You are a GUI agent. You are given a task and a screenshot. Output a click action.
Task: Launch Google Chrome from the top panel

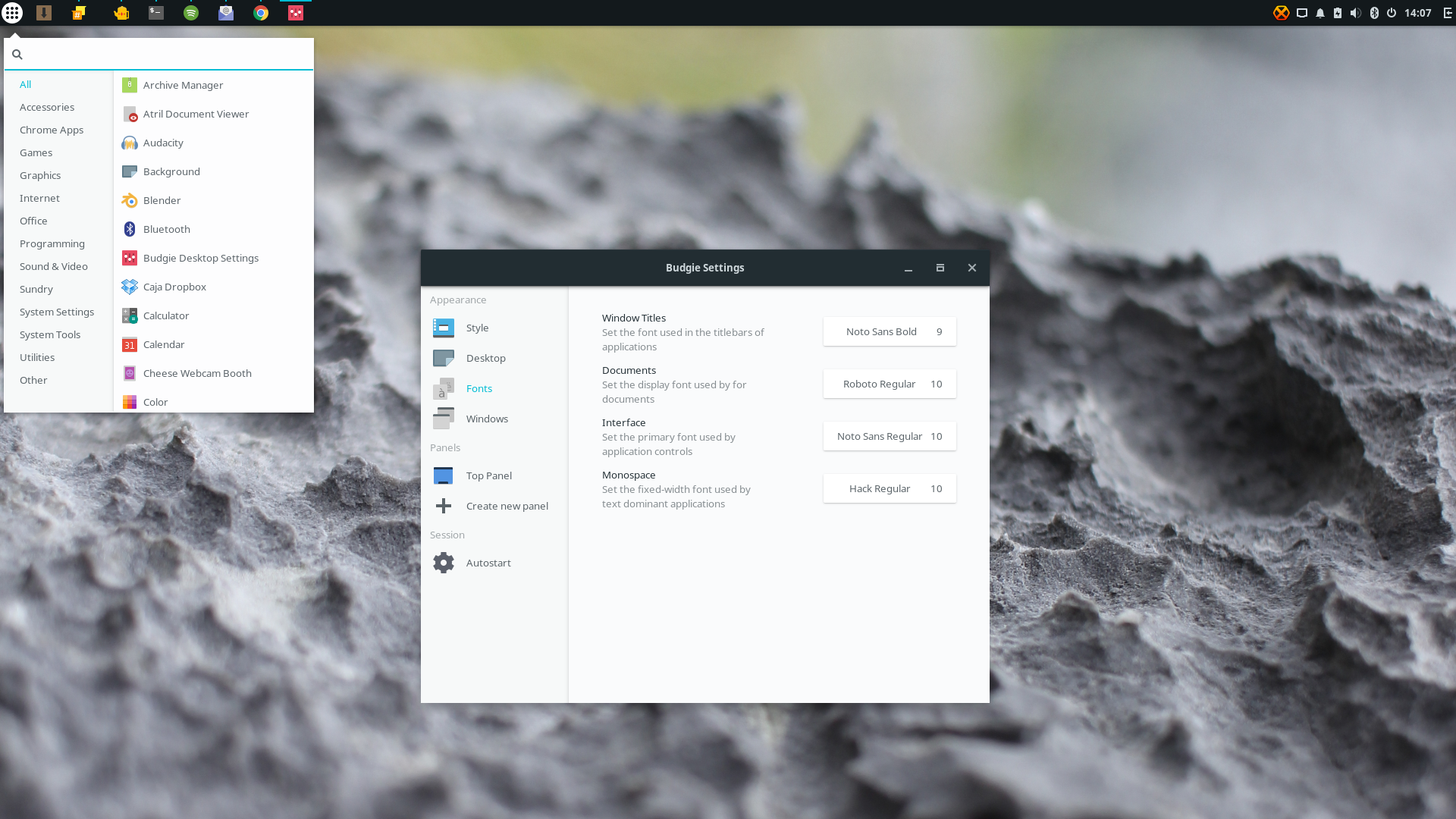(261, 13)
